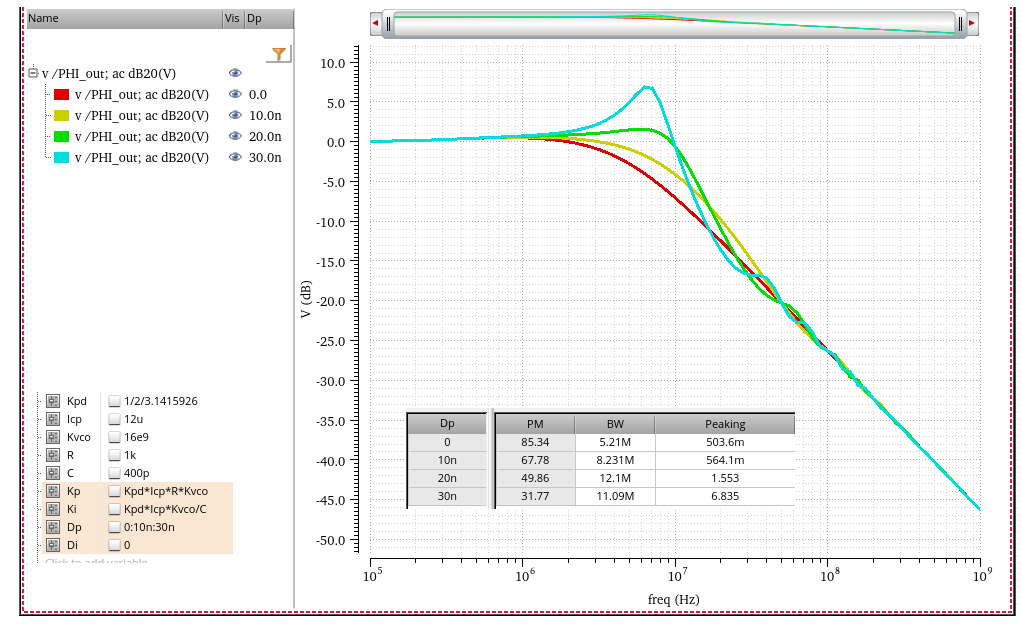Viewport: 1022px width, 628px height.
Task: Hide the red trace with Dp 0.0
Action: 235,94
